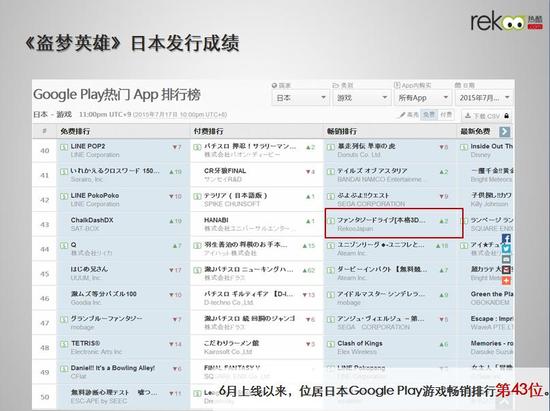The height and width of the screenshot is (411, 550).
Task: Click the rank number 50 cell
Action: [45, 397]
